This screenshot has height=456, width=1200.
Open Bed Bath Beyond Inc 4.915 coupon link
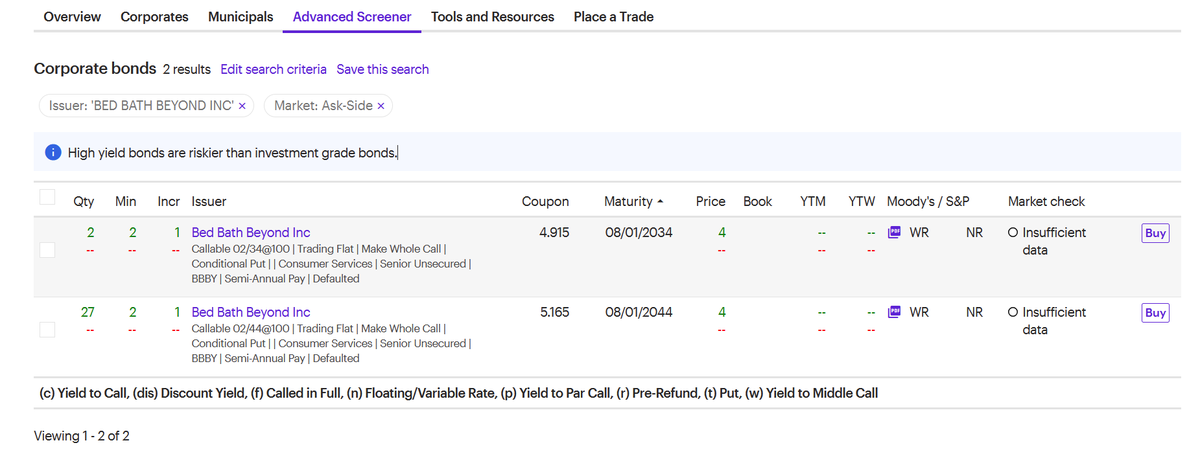[251, 232]
